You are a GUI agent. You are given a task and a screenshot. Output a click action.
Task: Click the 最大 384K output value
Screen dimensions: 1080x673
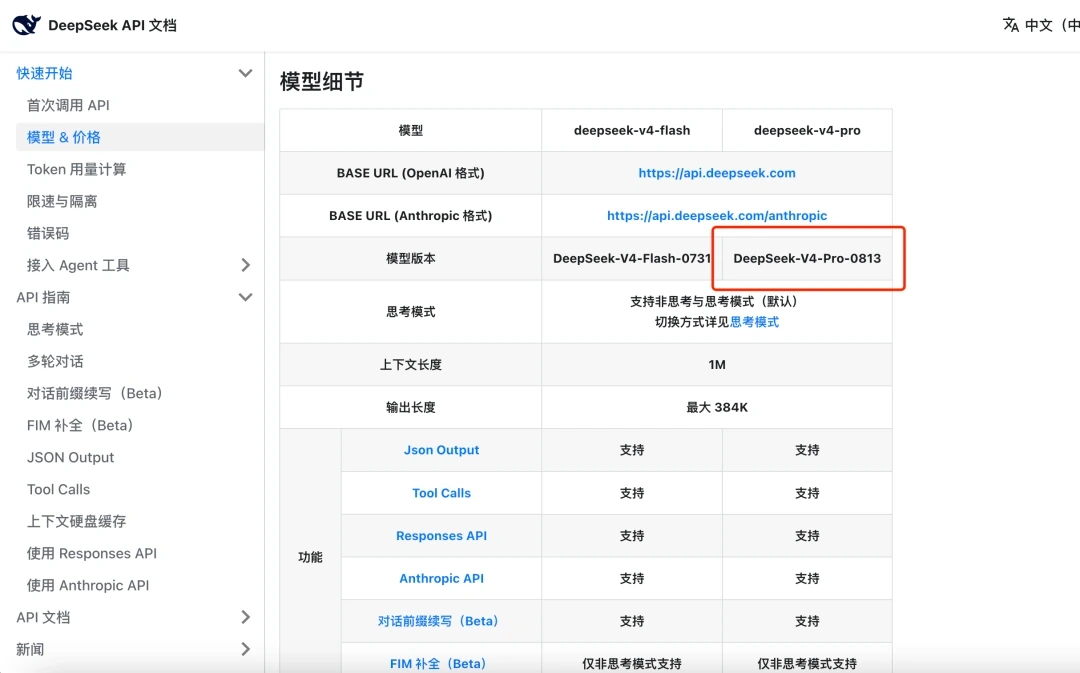click(x=717, y=407)
